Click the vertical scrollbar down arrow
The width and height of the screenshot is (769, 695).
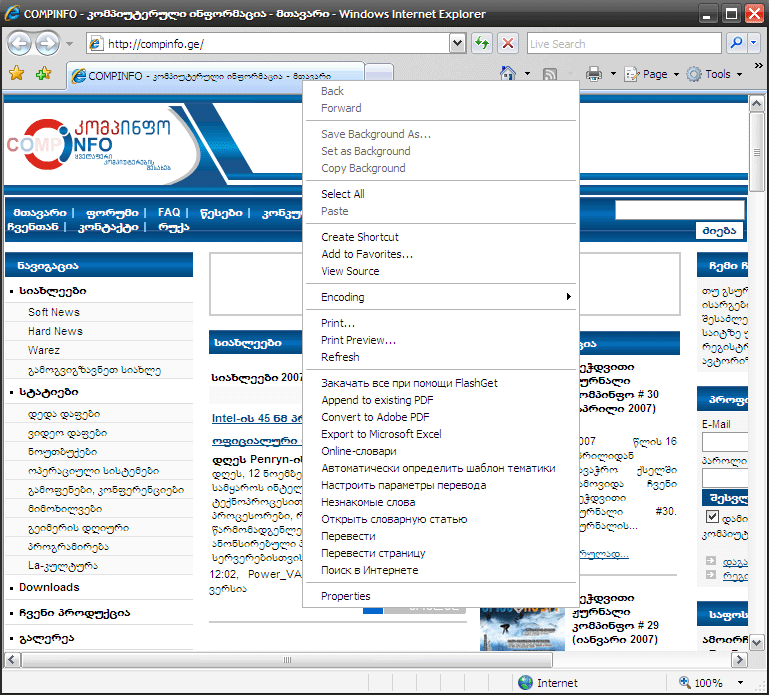tap(756, 642)
